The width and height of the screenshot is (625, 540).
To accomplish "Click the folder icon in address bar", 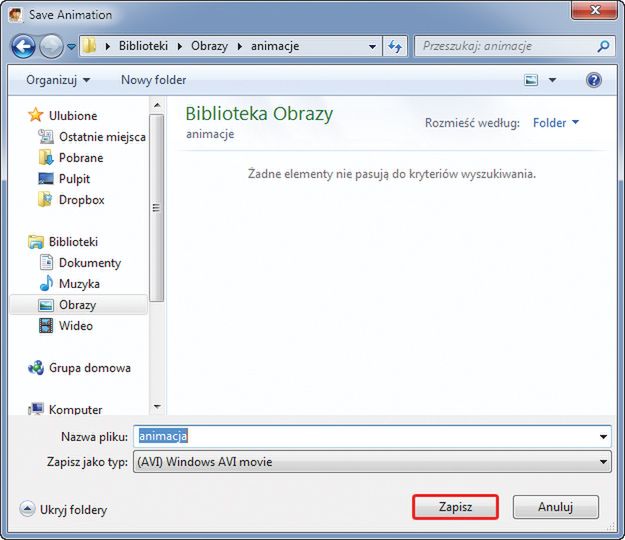I will (x=90, y=46).
